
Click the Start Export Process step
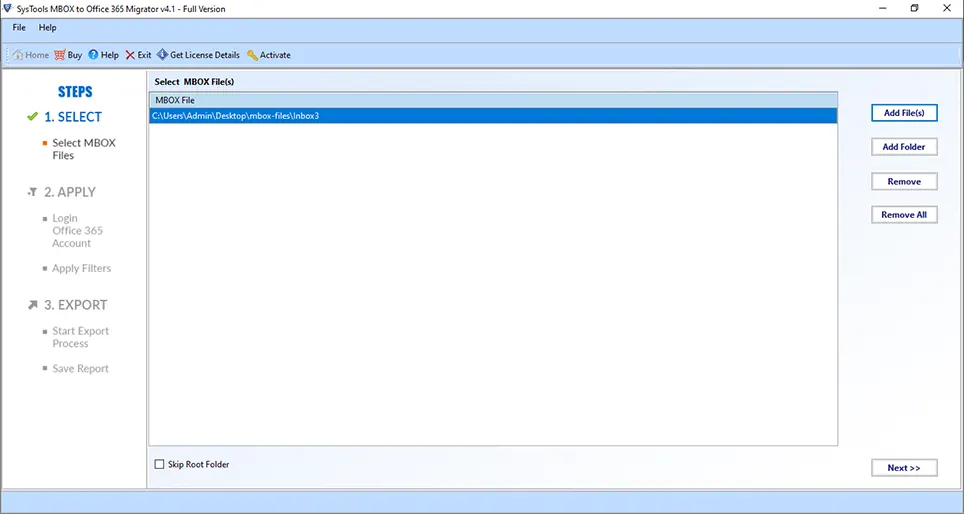point(80,337)
